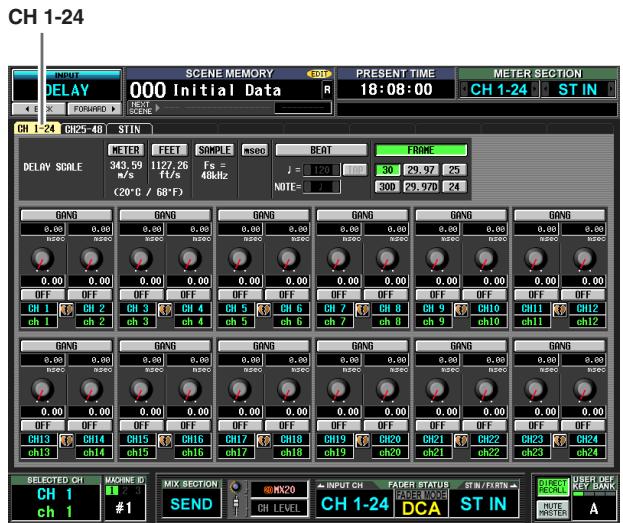Toggle pair heart icon between CH21 and CH22

click(461, 440)
